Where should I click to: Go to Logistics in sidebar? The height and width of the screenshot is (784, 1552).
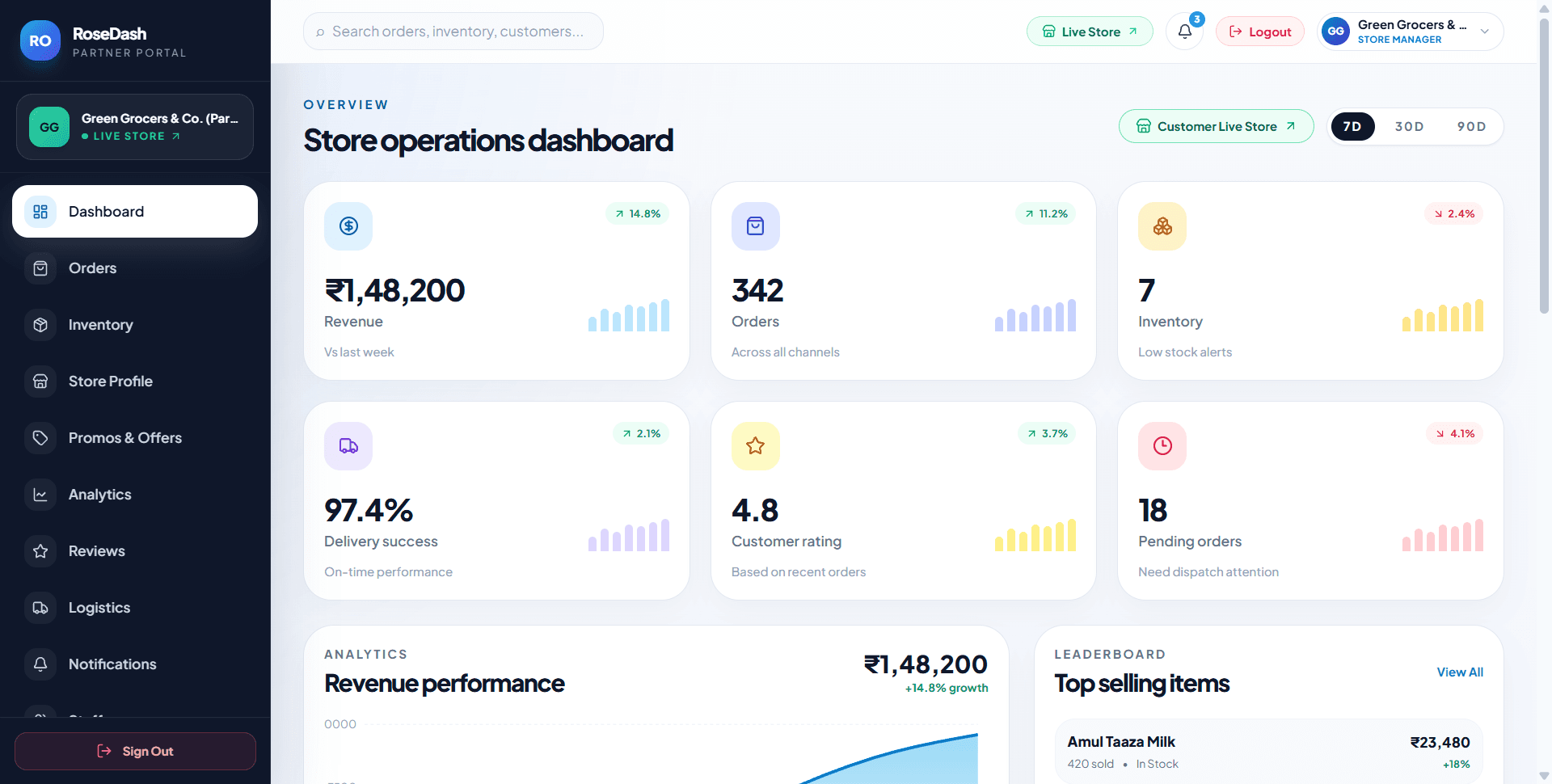135,608
